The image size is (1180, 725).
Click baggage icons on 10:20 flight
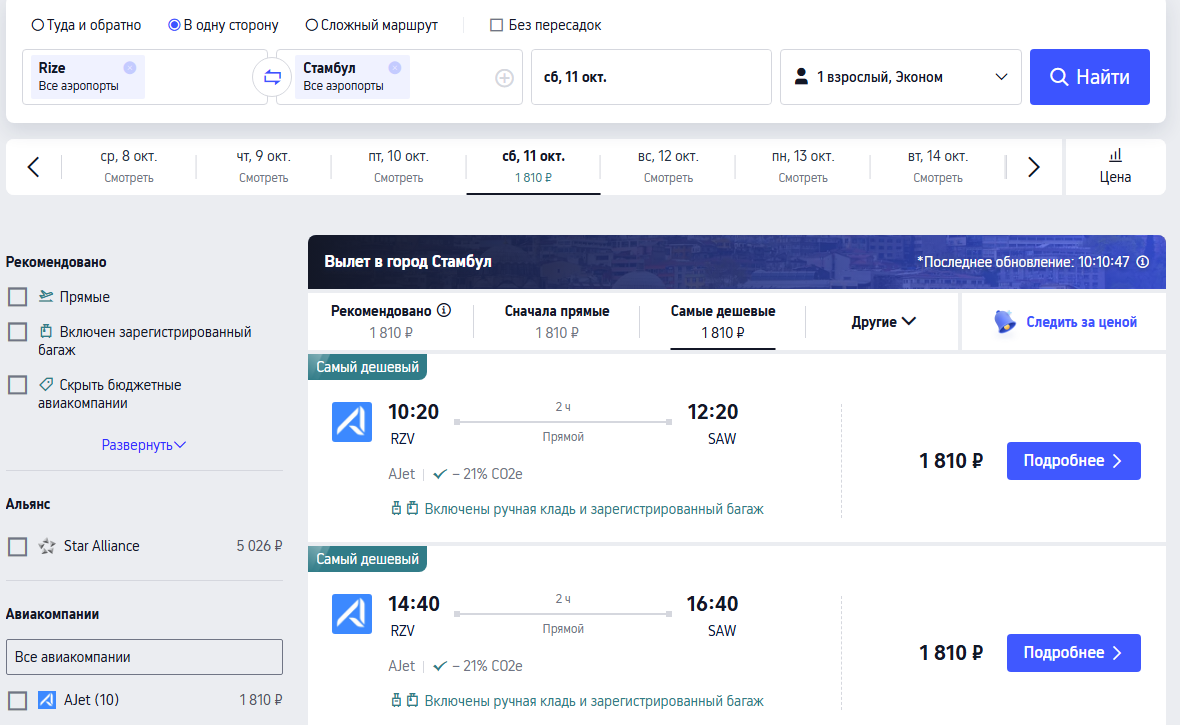[x=404, y=509]
